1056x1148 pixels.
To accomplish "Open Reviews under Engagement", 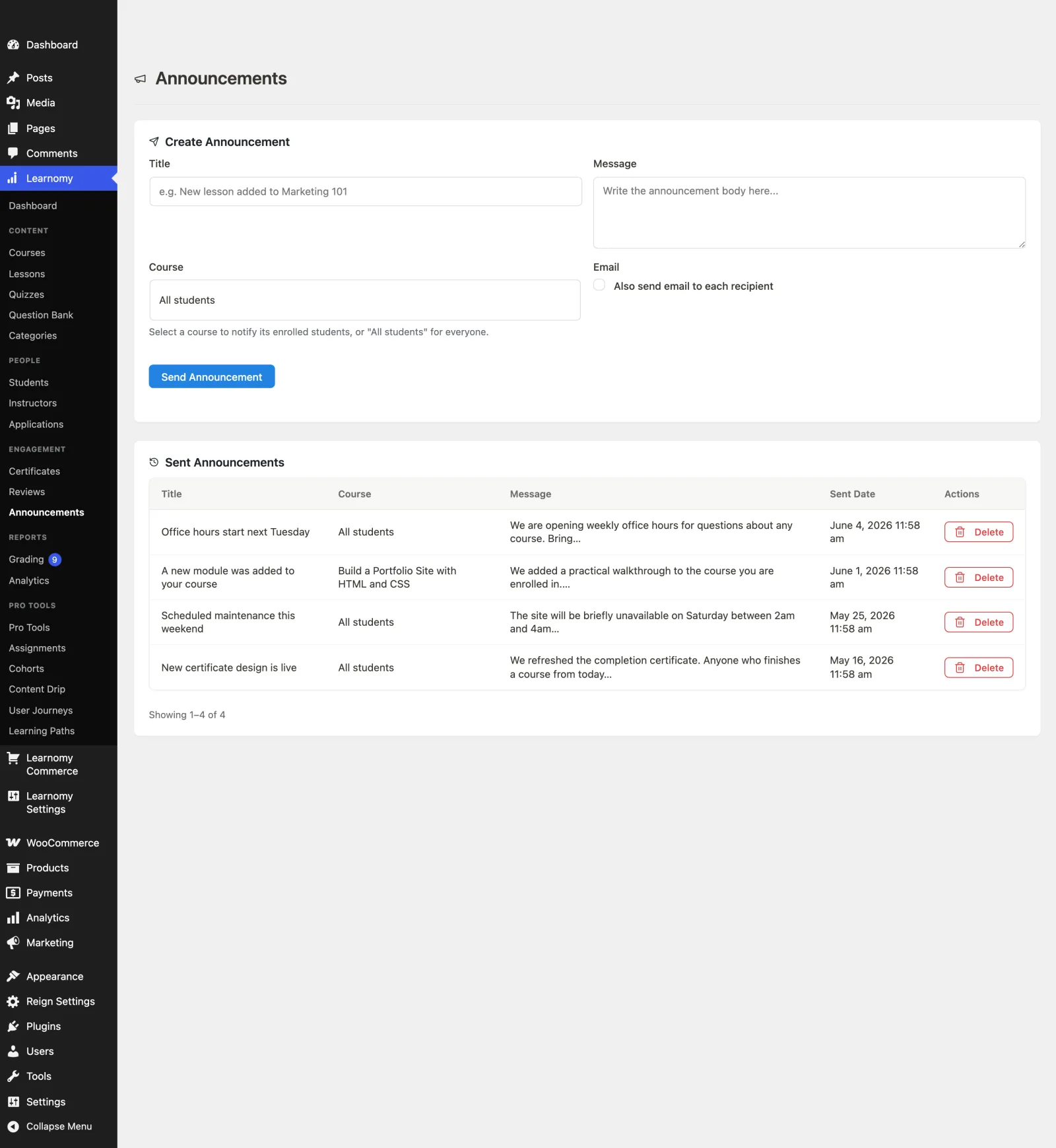I will click(x=27, y=492).
